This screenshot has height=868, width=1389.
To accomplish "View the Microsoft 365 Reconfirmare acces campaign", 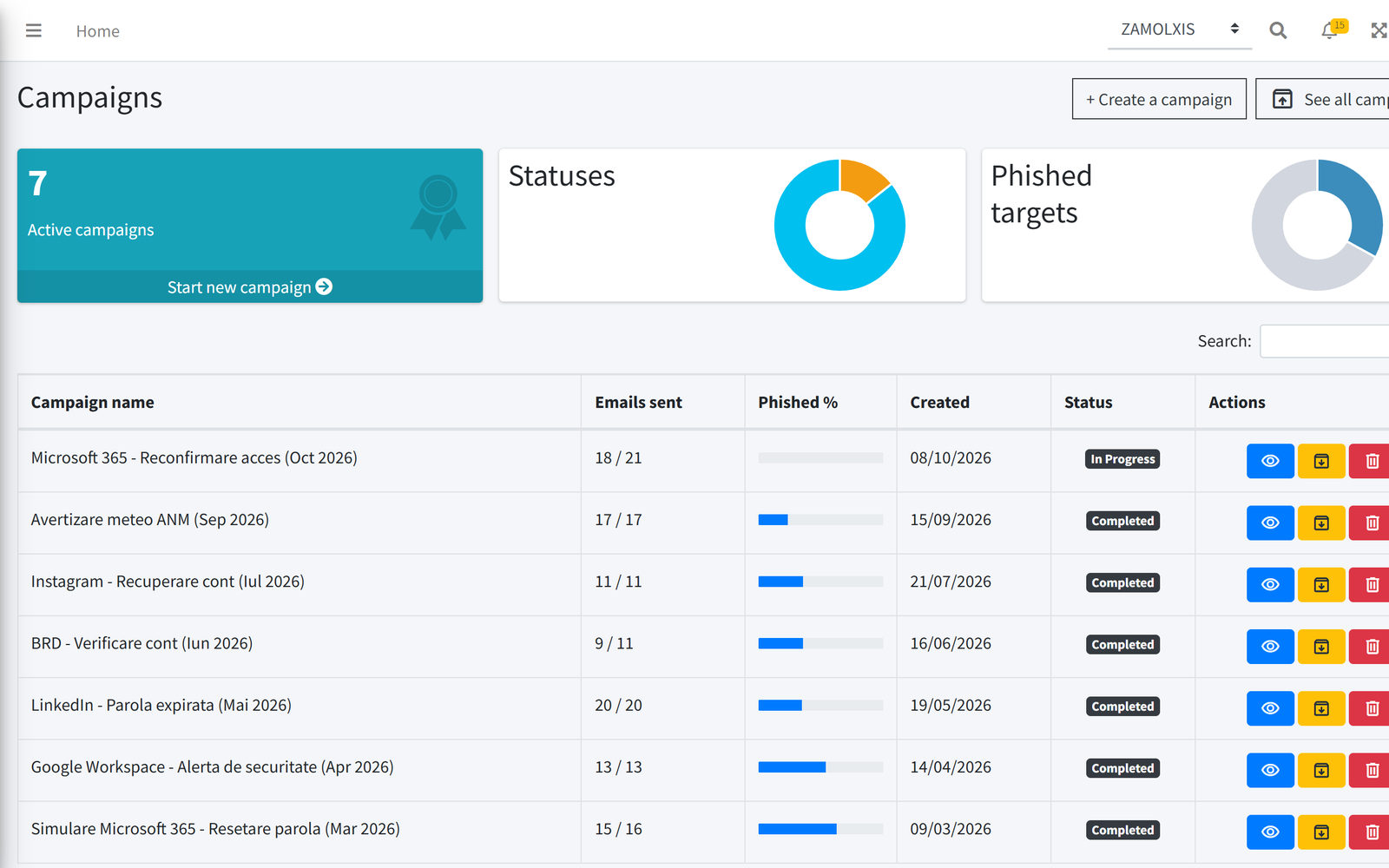I will click(x=1270, y=461).
